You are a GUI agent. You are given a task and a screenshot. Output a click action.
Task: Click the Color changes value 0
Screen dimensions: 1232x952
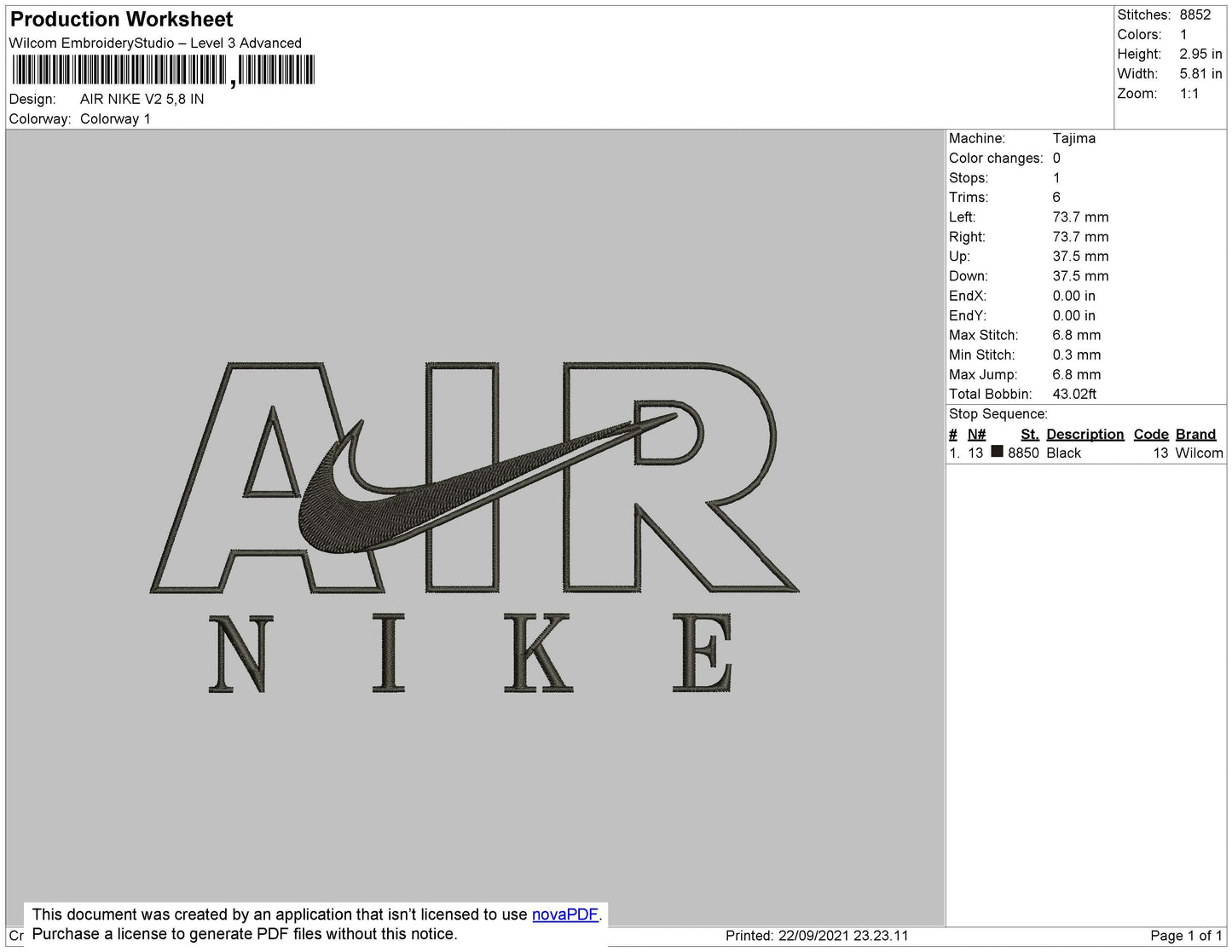1056,158
